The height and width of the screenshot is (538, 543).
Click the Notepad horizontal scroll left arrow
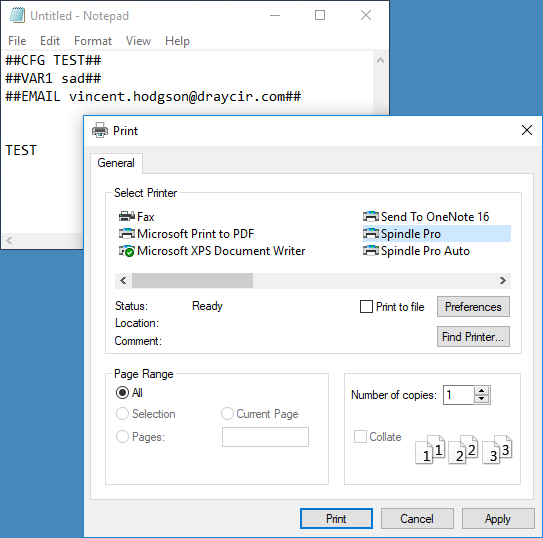click(9, 240)
